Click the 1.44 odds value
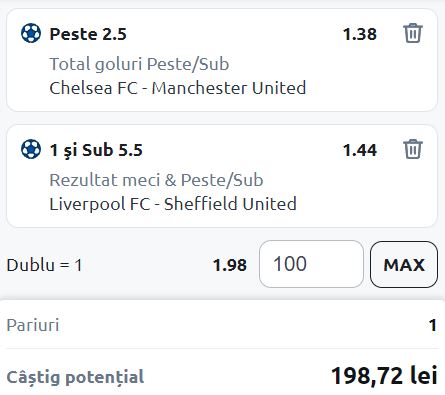The width and height of the screenshot is (445, 395). 360,150
